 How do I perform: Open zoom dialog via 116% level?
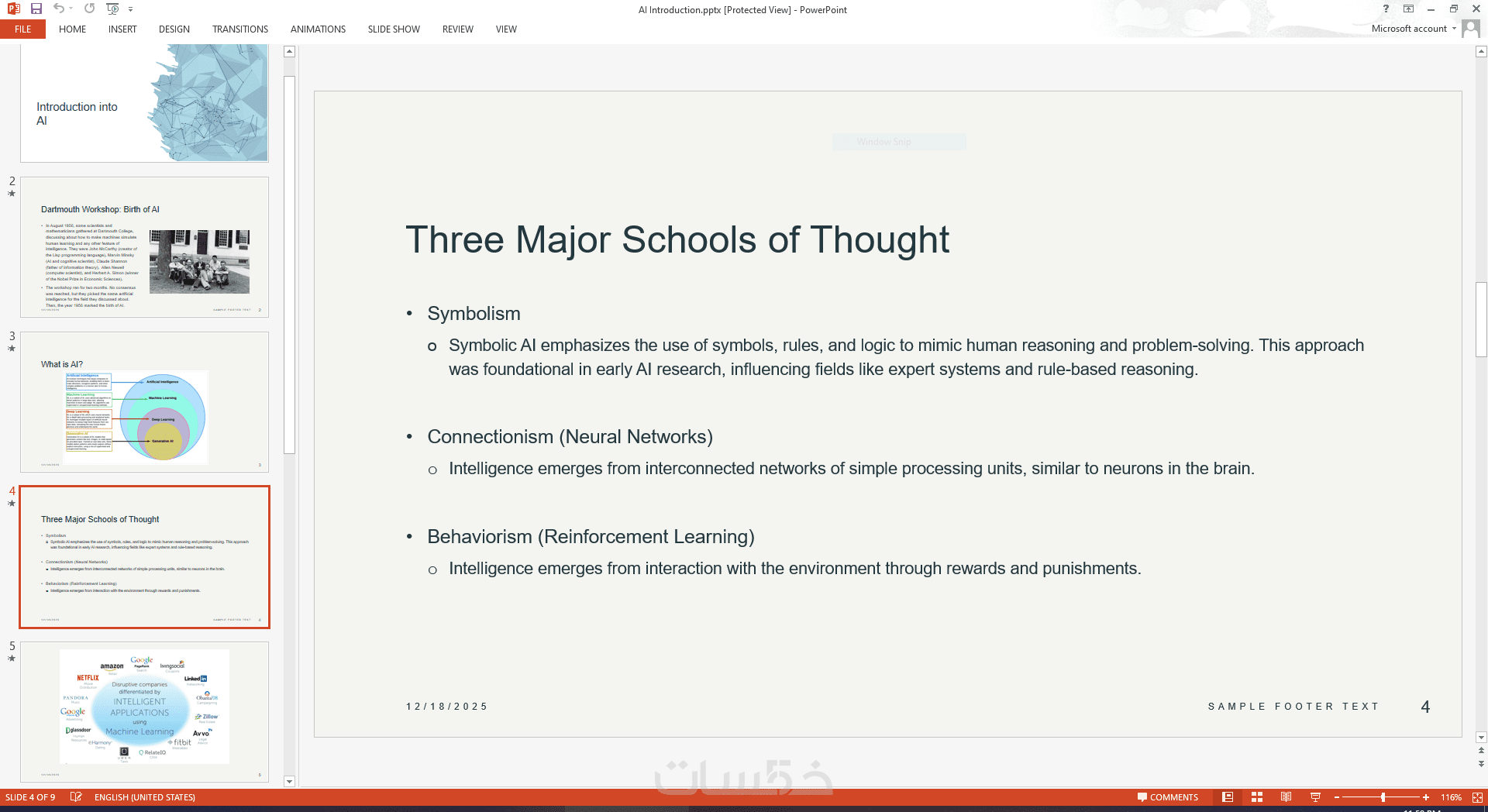pos(1451,797)
